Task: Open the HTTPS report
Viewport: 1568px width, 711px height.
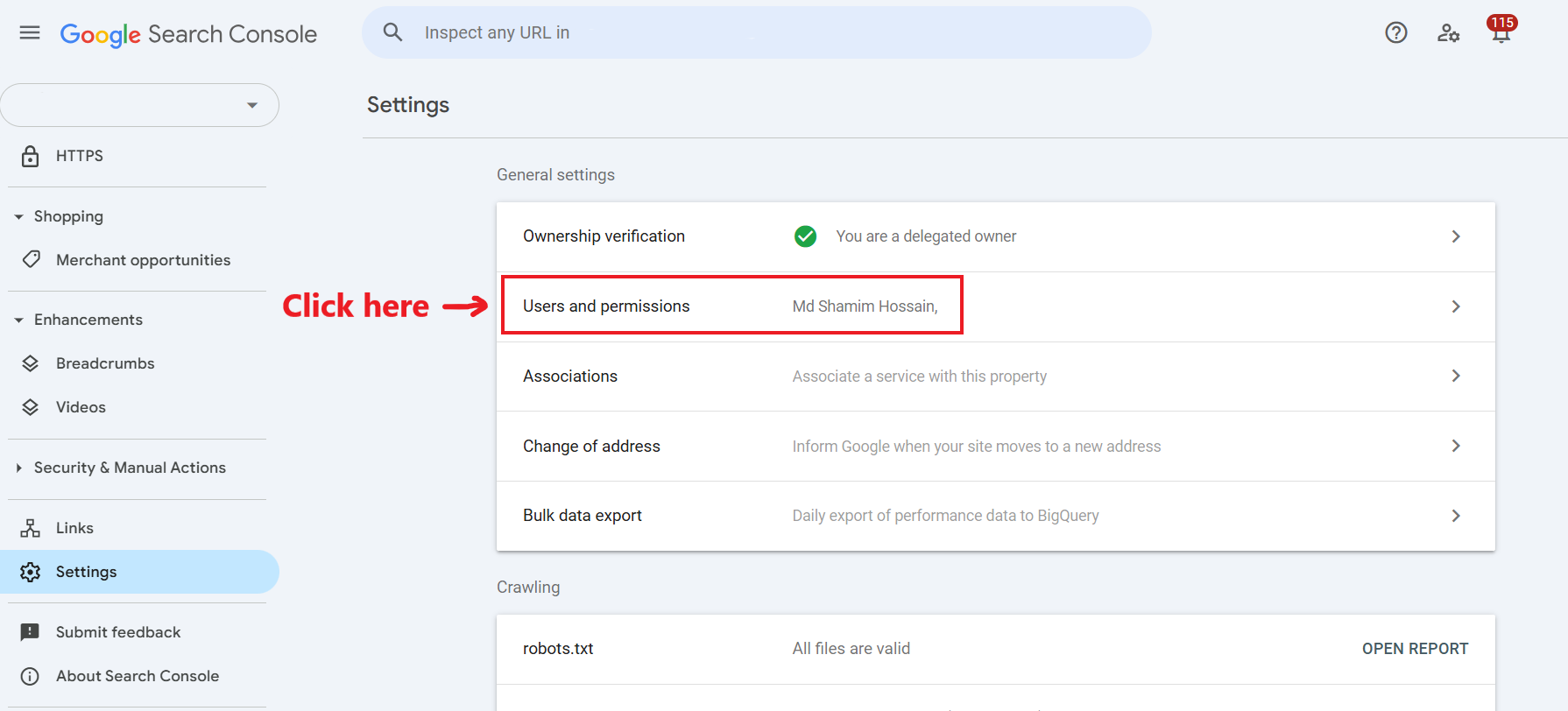Action: [80, 156]
